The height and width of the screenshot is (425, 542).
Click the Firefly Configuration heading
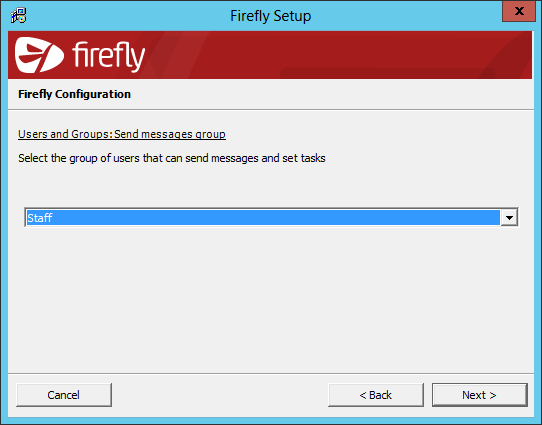tap(74, 94)
